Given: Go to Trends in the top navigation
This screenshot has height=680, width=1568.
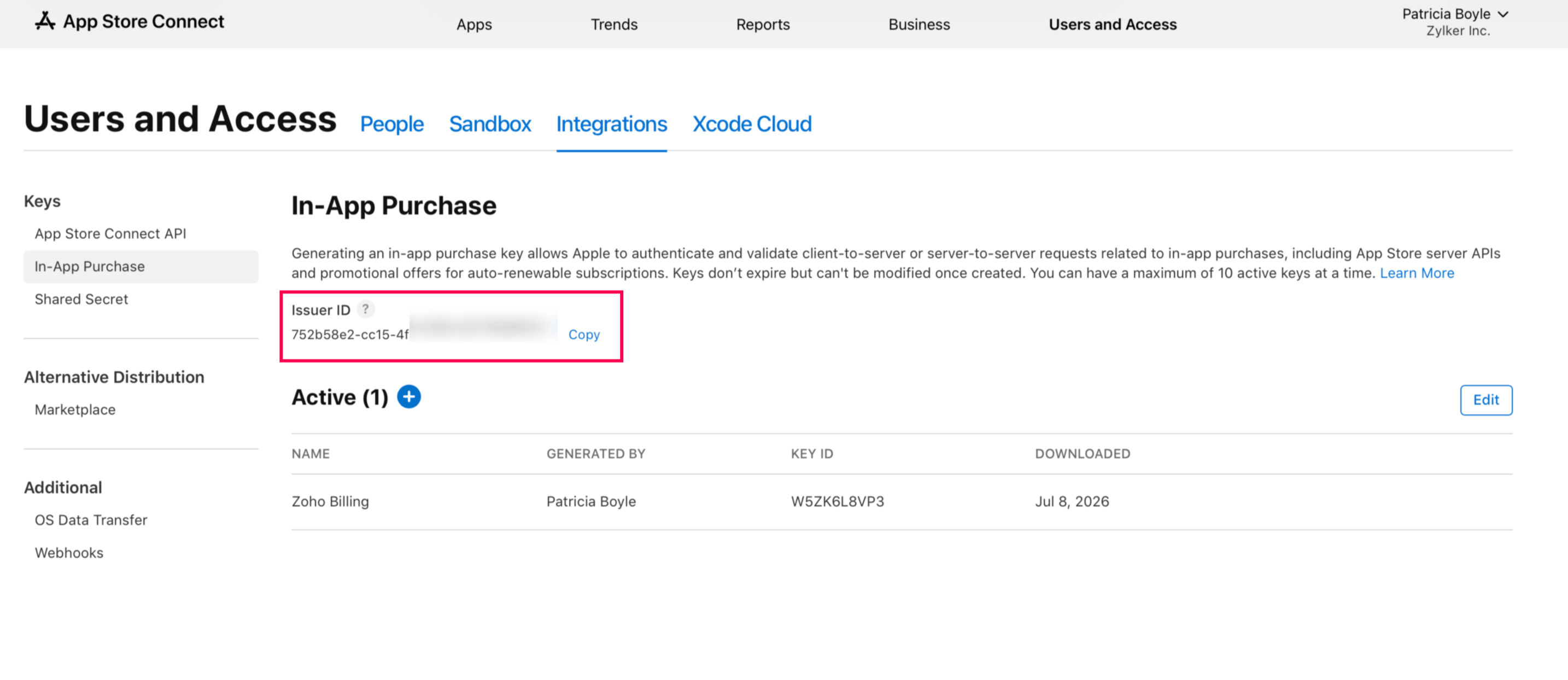Looking at the screenshot, I should coord(613,25).
